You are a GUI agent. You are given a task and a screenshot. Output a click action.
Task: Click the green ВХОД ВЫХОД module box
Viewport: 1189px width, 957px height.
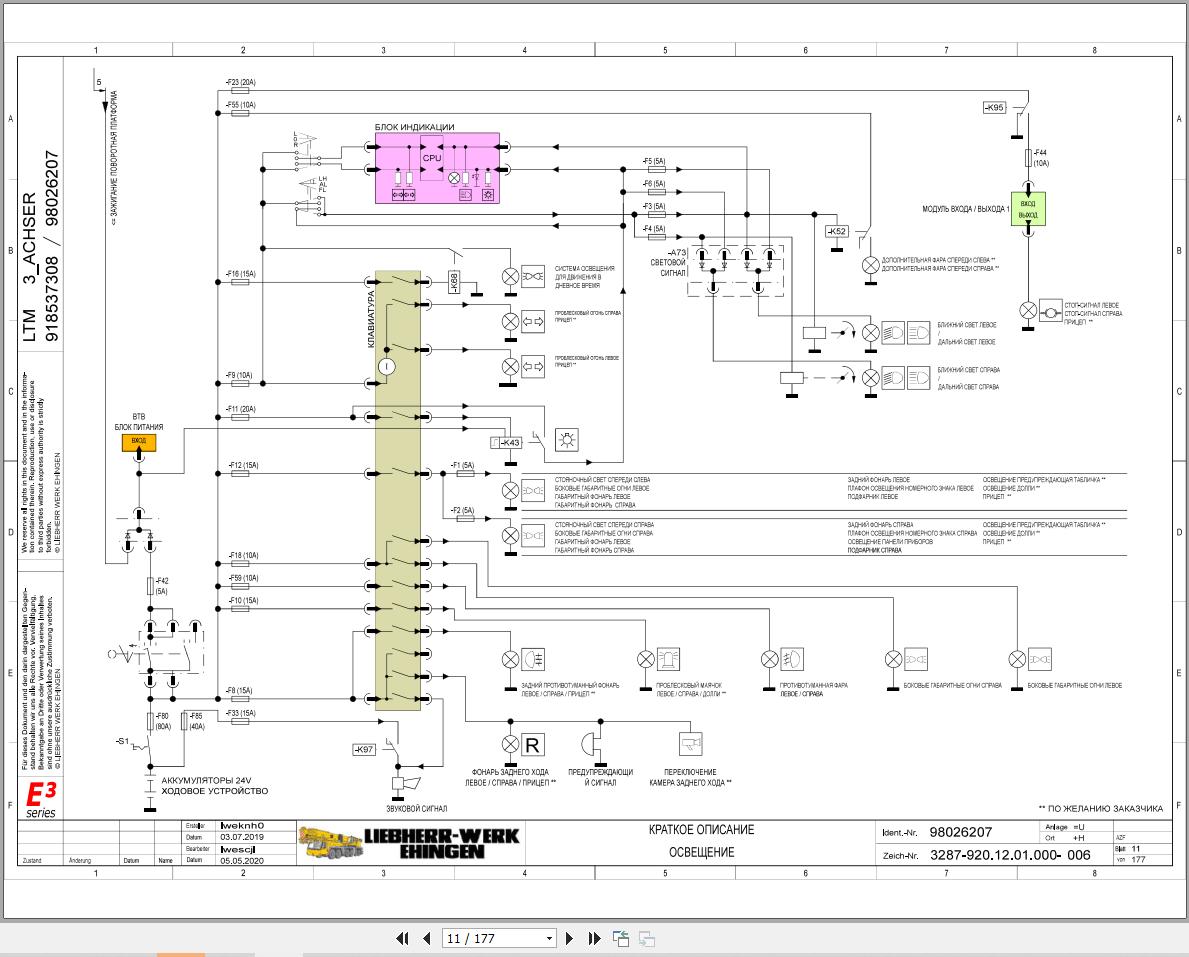click(1028, 209)
